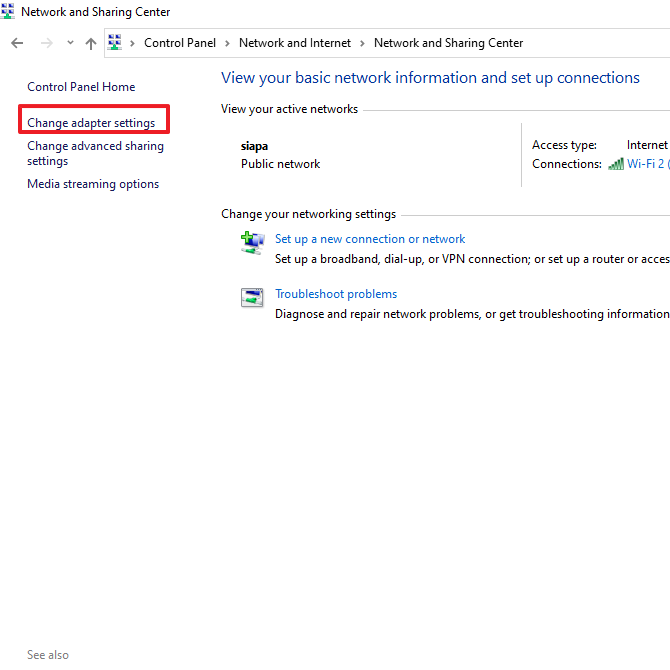Go up one level with Up arrow
Screen dimensions: 670x670
click(x=91, y=43)
